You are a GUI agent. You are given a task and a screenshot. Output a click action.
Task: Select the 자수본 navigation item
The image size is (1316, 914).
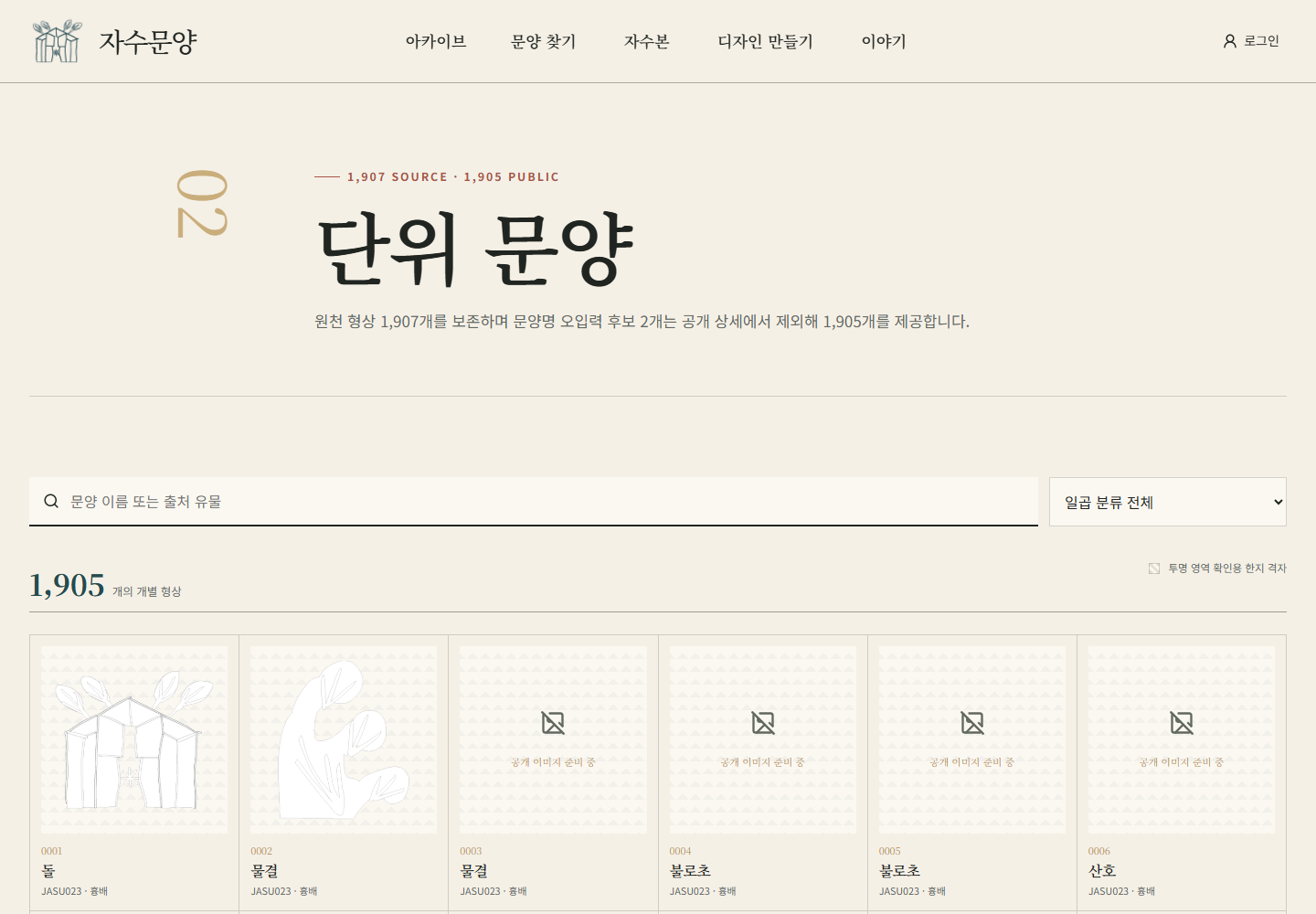(647, 41)
